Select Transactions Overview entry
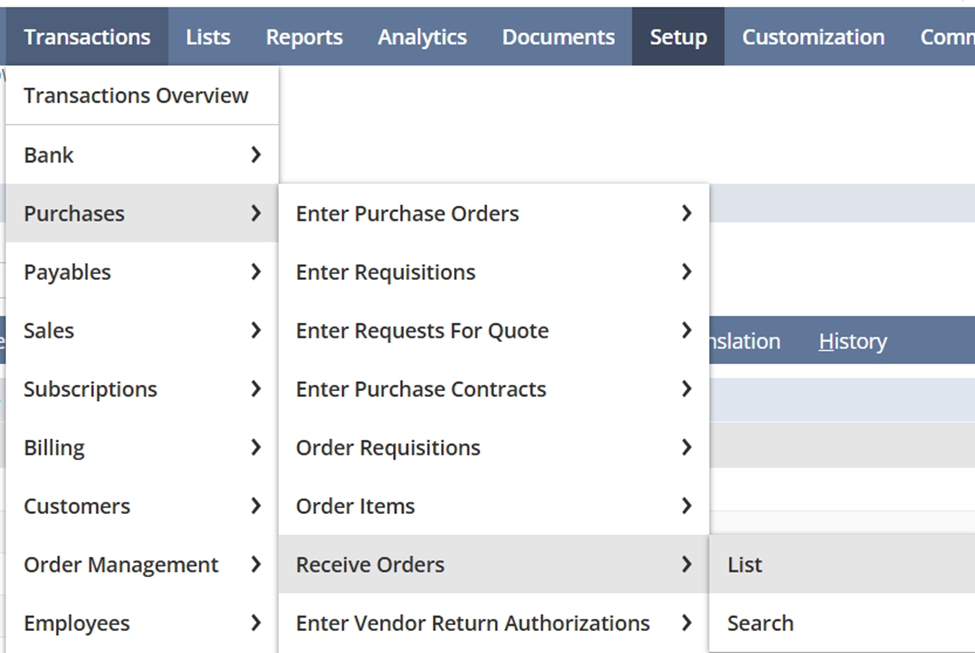Viewport: 975px width, 653px height. pyautogui.click(x=136, y=96)
